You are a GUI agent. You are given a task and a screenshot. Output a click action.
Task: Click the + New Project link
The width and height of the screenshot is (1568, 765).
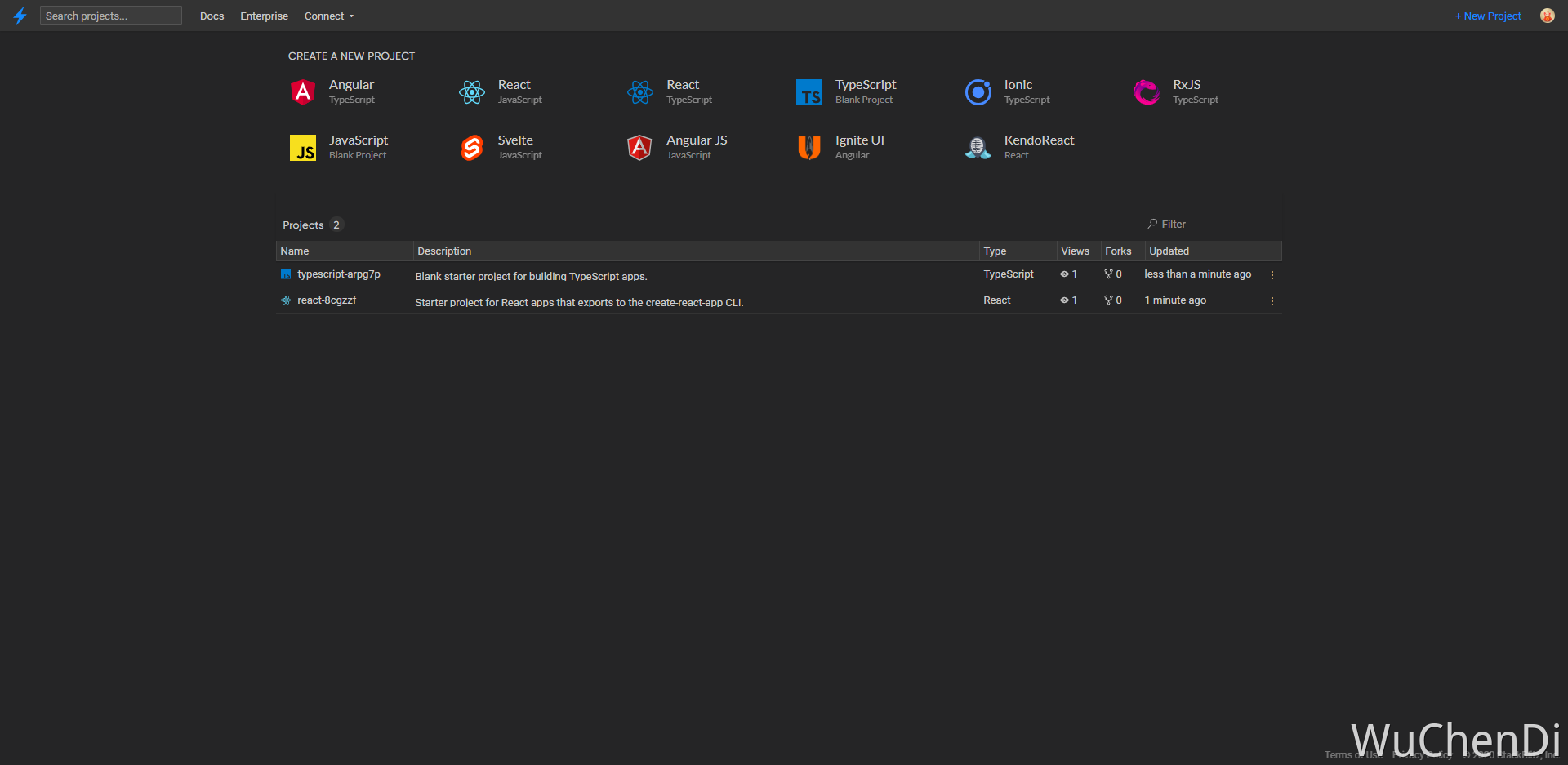1488,16
